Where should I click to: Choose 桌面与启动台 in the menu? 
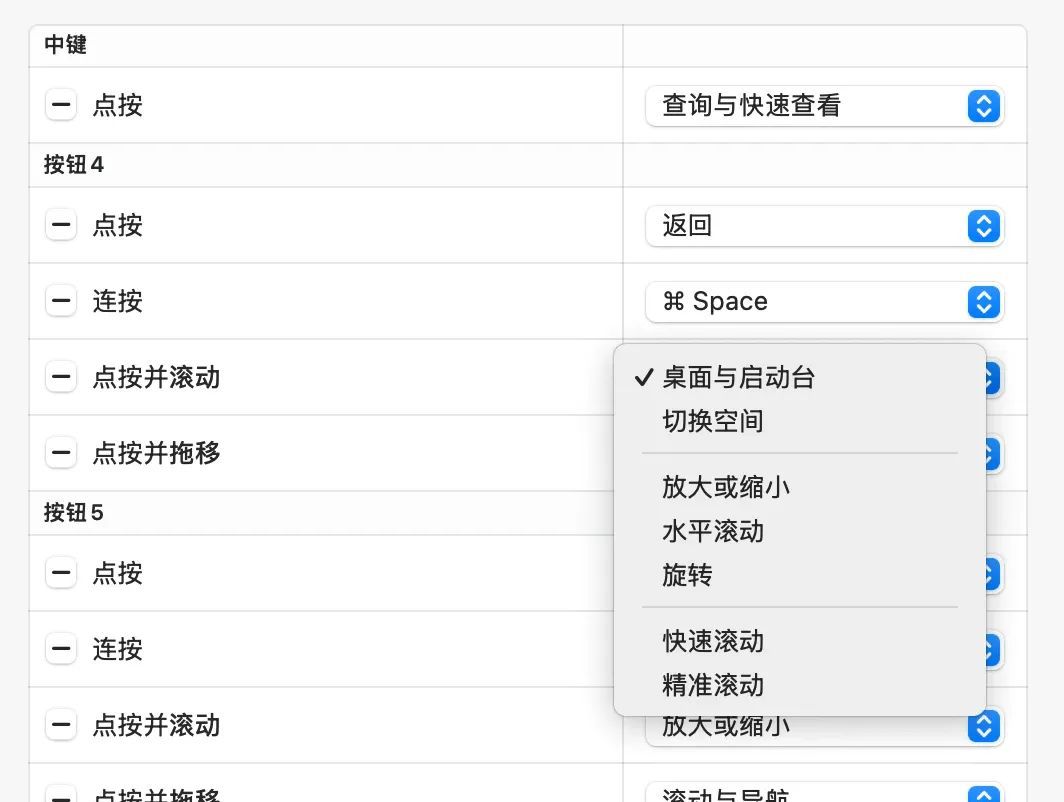pyautogui.click(x=799, y=378)
